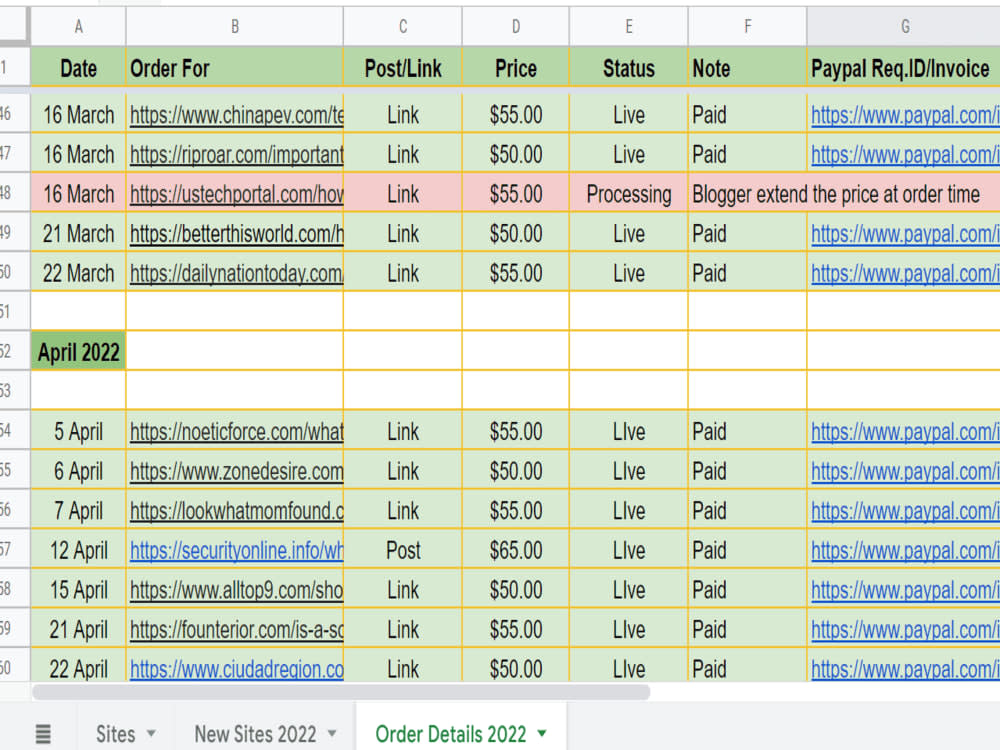Open the noeticforce.com order link
The width and height of the screenshot is (1000, 750).
coord(237,432)
